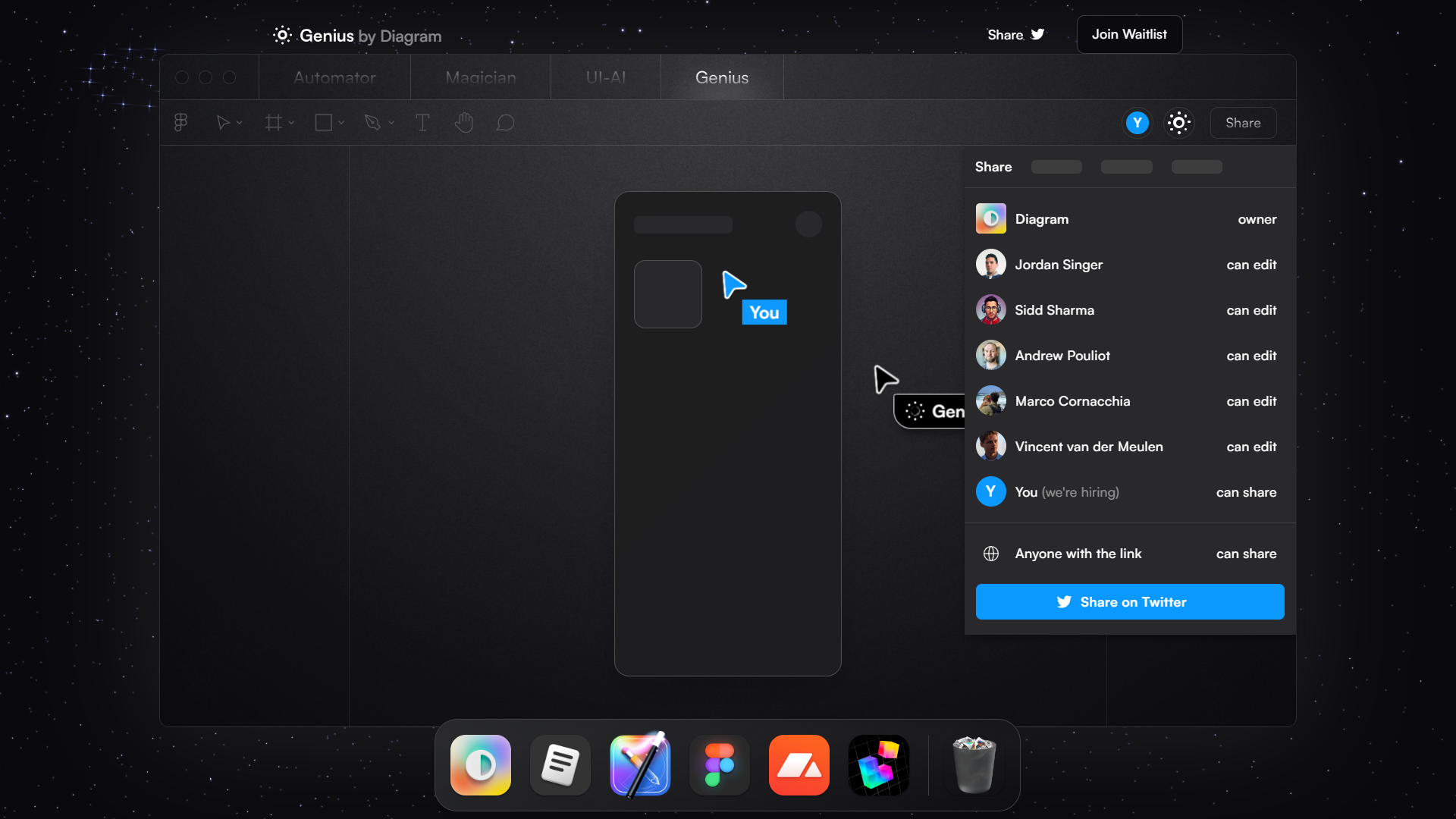
Task: Open the orange-red app in the dock
Action: pyautogui.click(x=799, y=765)
